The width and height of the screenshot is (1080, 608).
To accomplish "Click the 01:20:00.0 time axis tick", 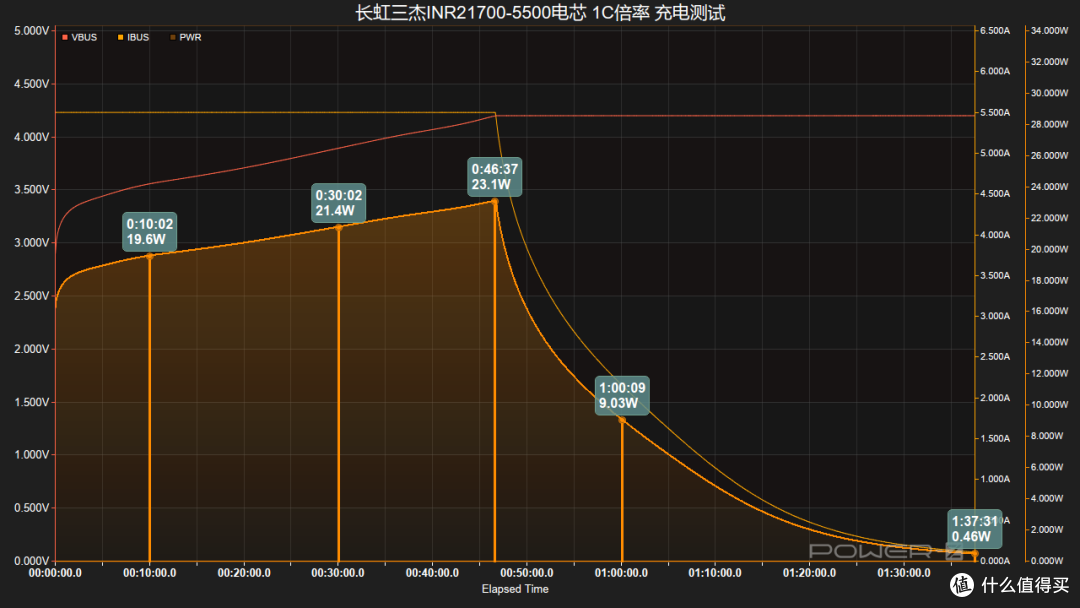I will coord(809,573).
